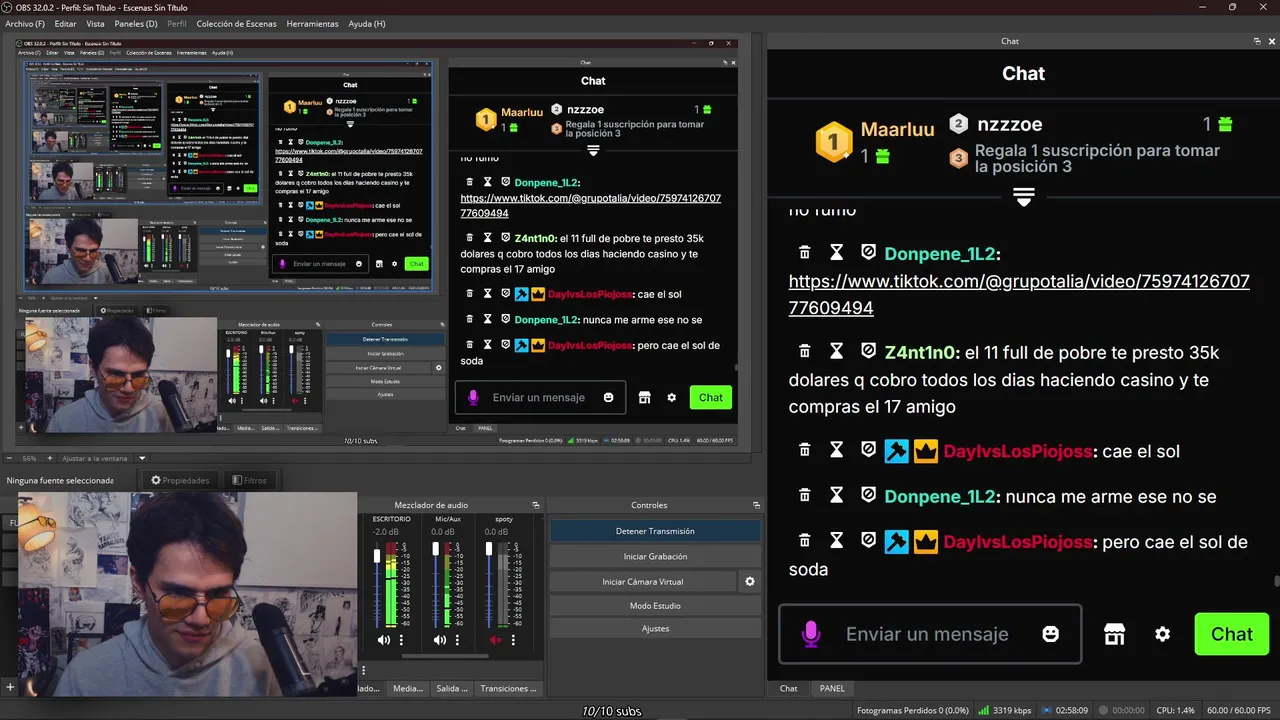Click the chat messages scrollbar
This screenshot has height=720, width=1280.
1276,582
